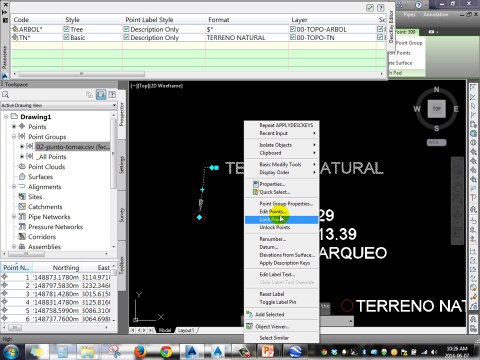Open Google Chrome from the taskbar
Image resolution: width=480 pixels, height=360 pixels.
click(166, 352)
